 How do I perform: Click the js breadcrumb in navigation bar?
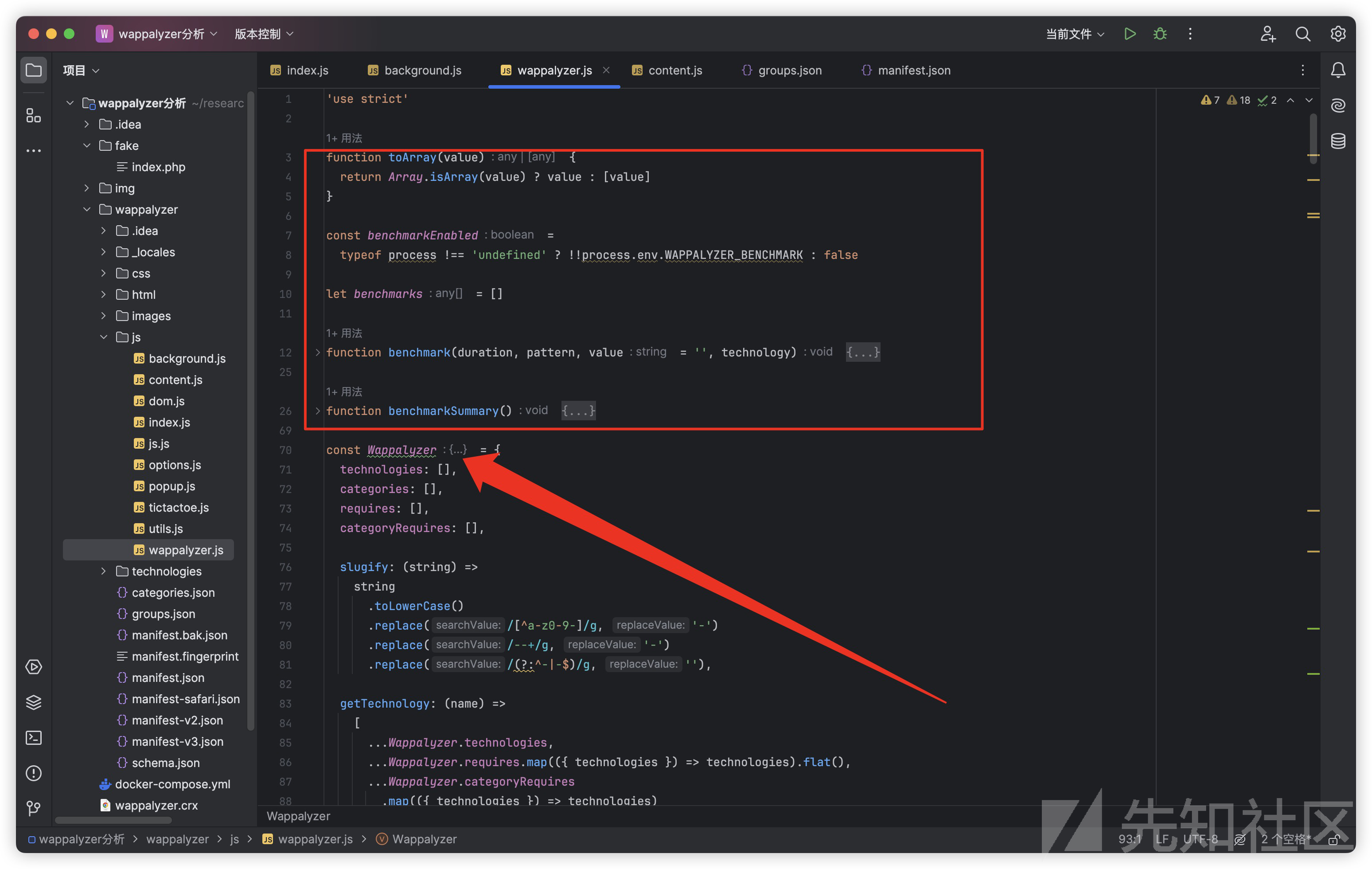(234, 839)
